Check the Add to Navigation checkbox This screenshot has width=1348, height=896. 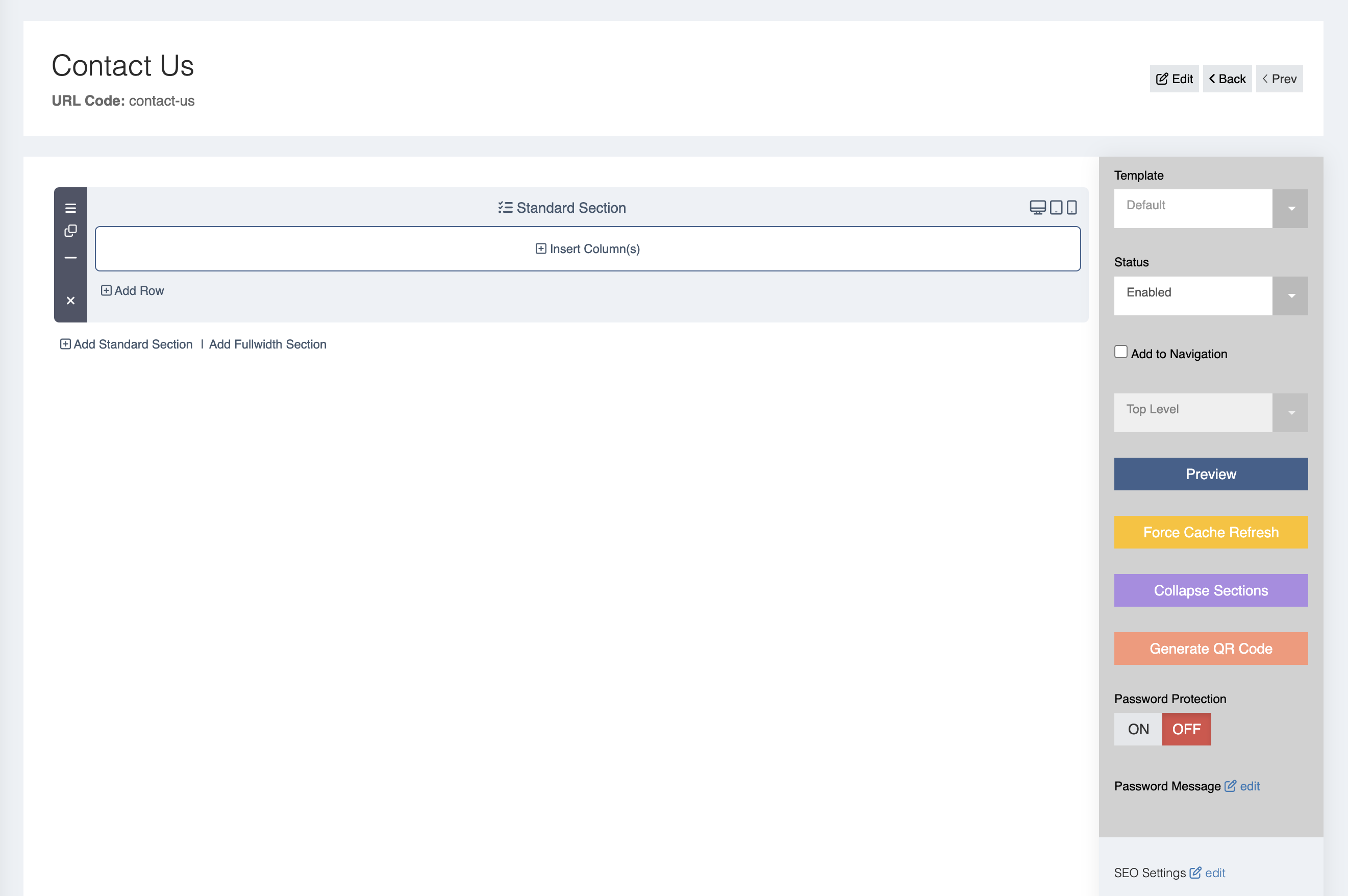pos(1120,352)
